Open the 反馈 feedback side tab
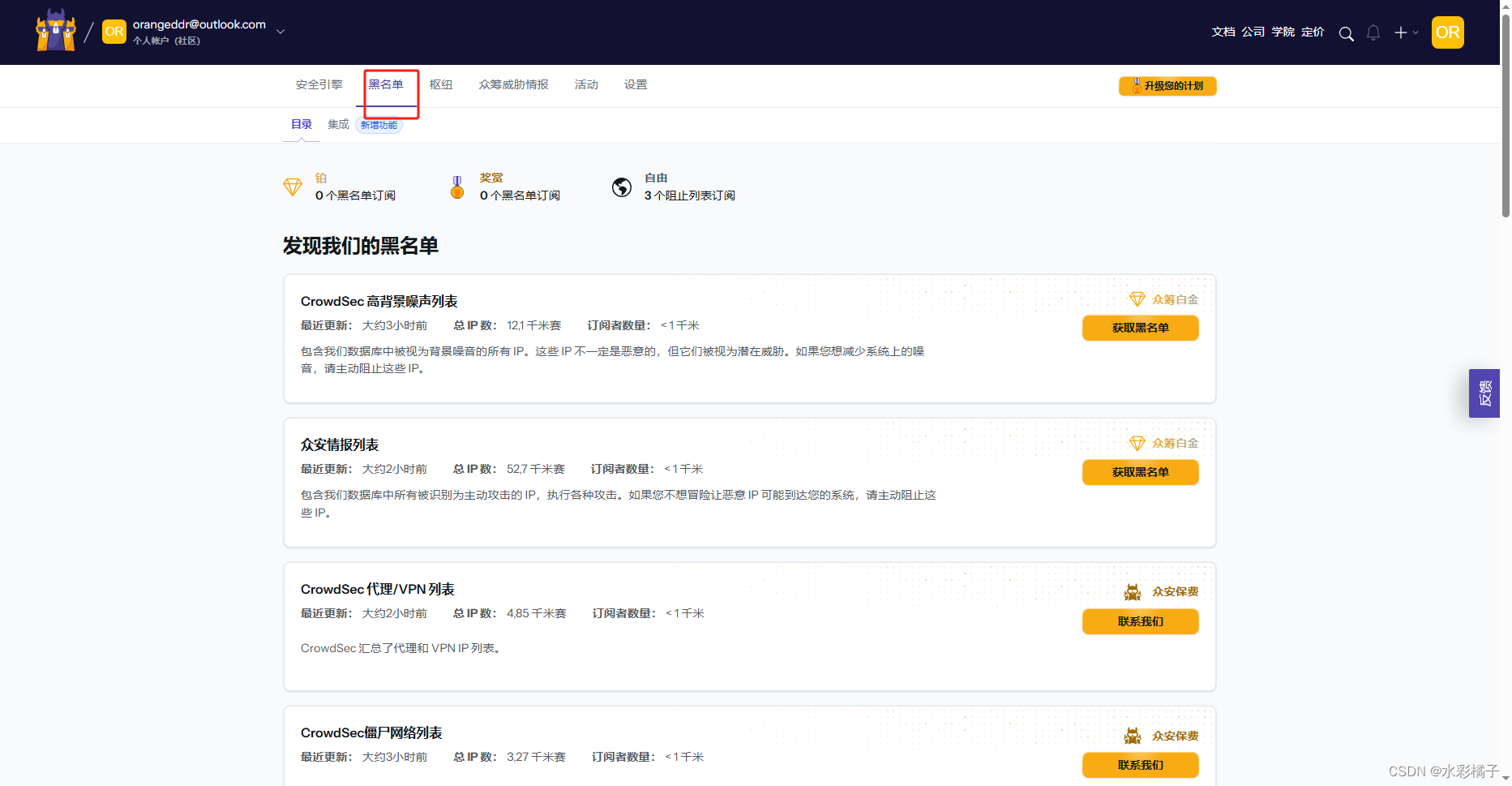The height and width of the screenshot is (786, 1512). [x=1484, y=393]
